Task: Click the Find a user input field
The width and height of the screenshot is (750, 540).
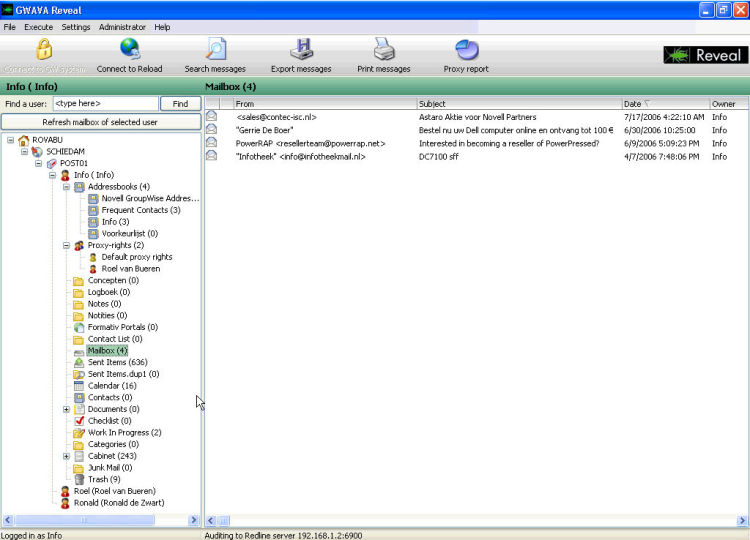Action: [x=106, y=103]
